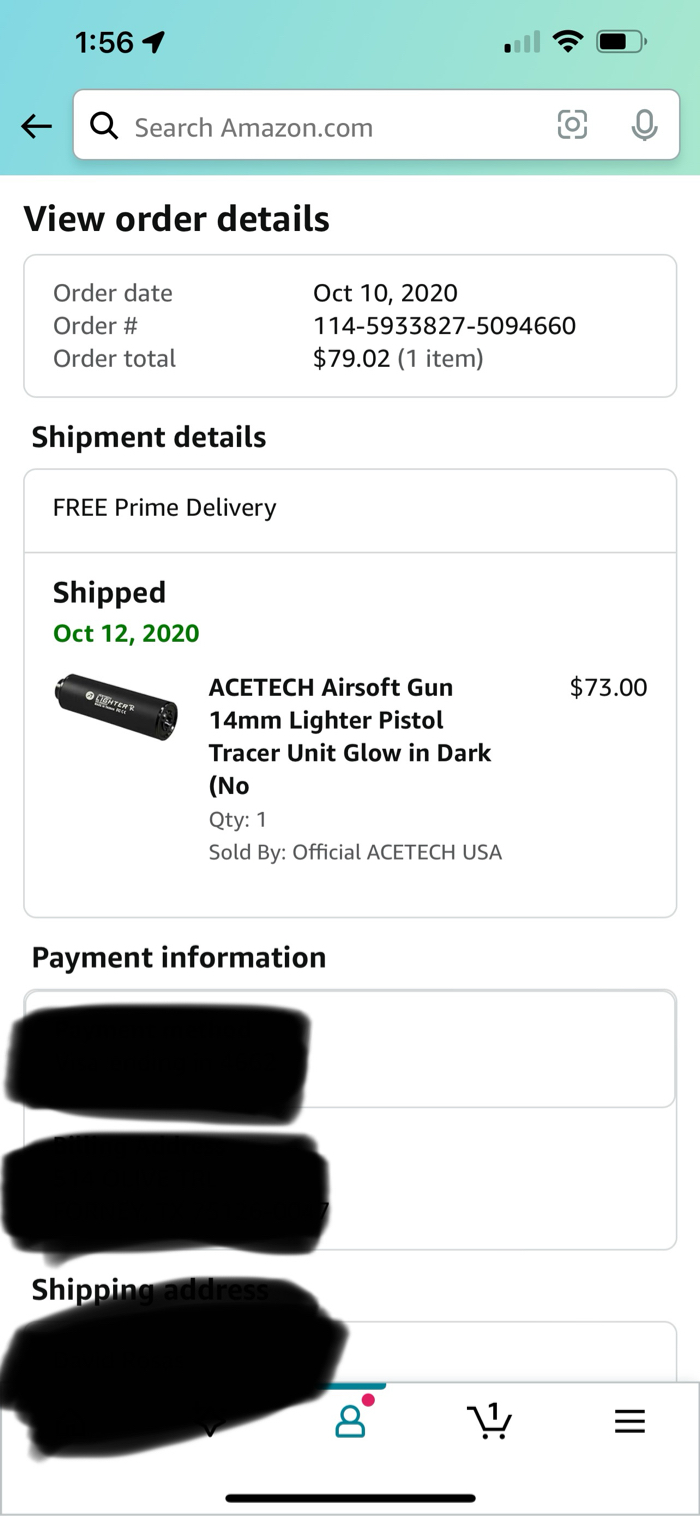Tap the microphone voice search icon
Screen dimensions: 700x1516
click(645, 125)
